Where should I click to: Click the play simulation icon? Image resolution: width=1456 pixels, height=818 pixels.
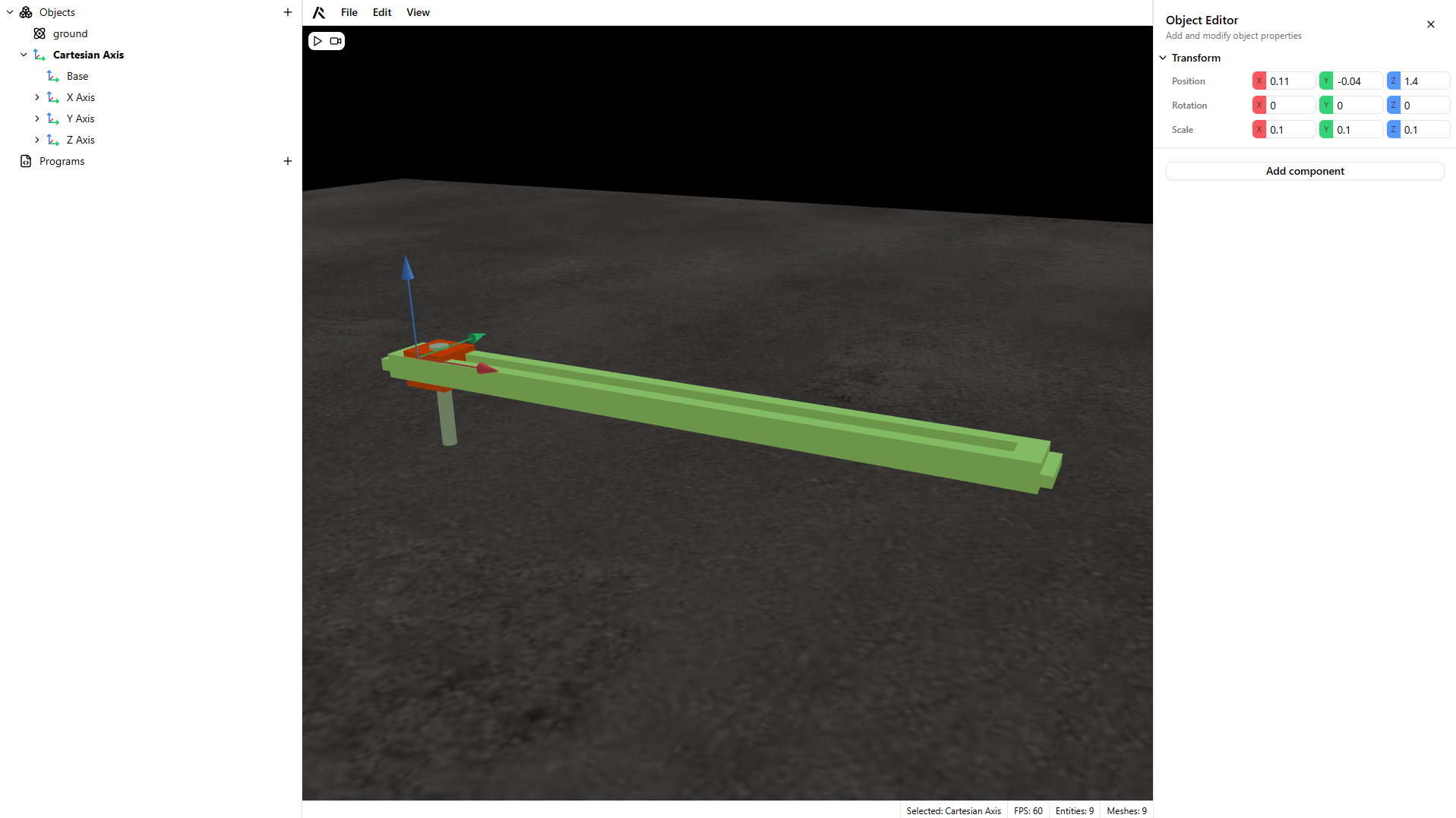coord(317,41)
